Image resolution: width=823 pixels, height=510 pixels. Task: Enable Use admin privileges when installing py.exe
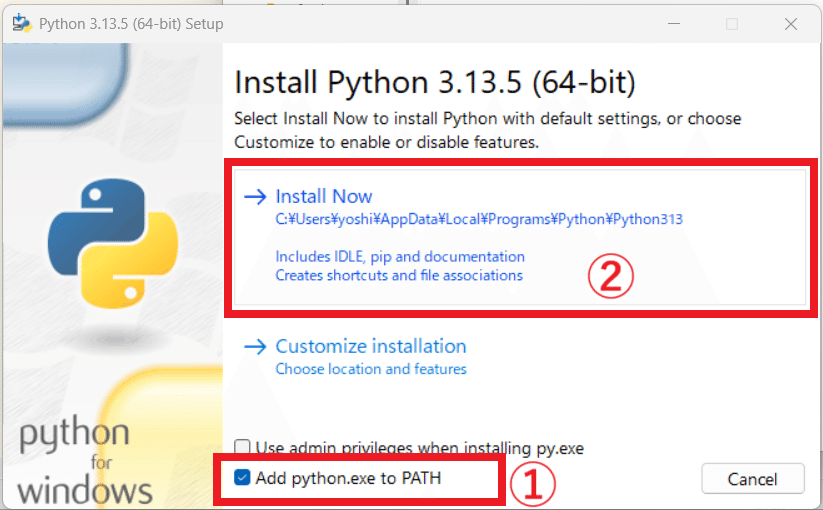242,448
